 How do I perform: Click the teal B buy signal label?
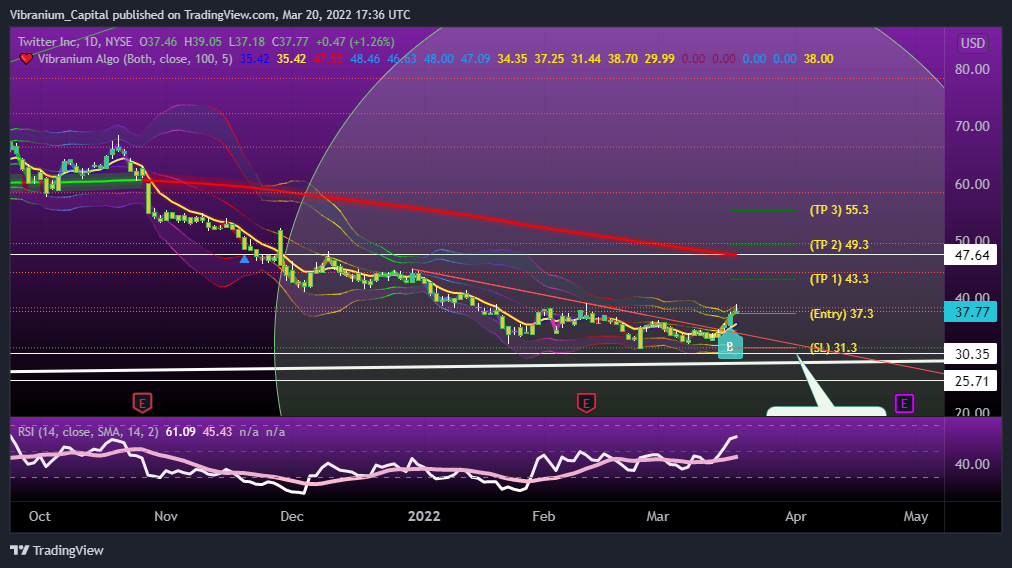(x=730, y=345)
